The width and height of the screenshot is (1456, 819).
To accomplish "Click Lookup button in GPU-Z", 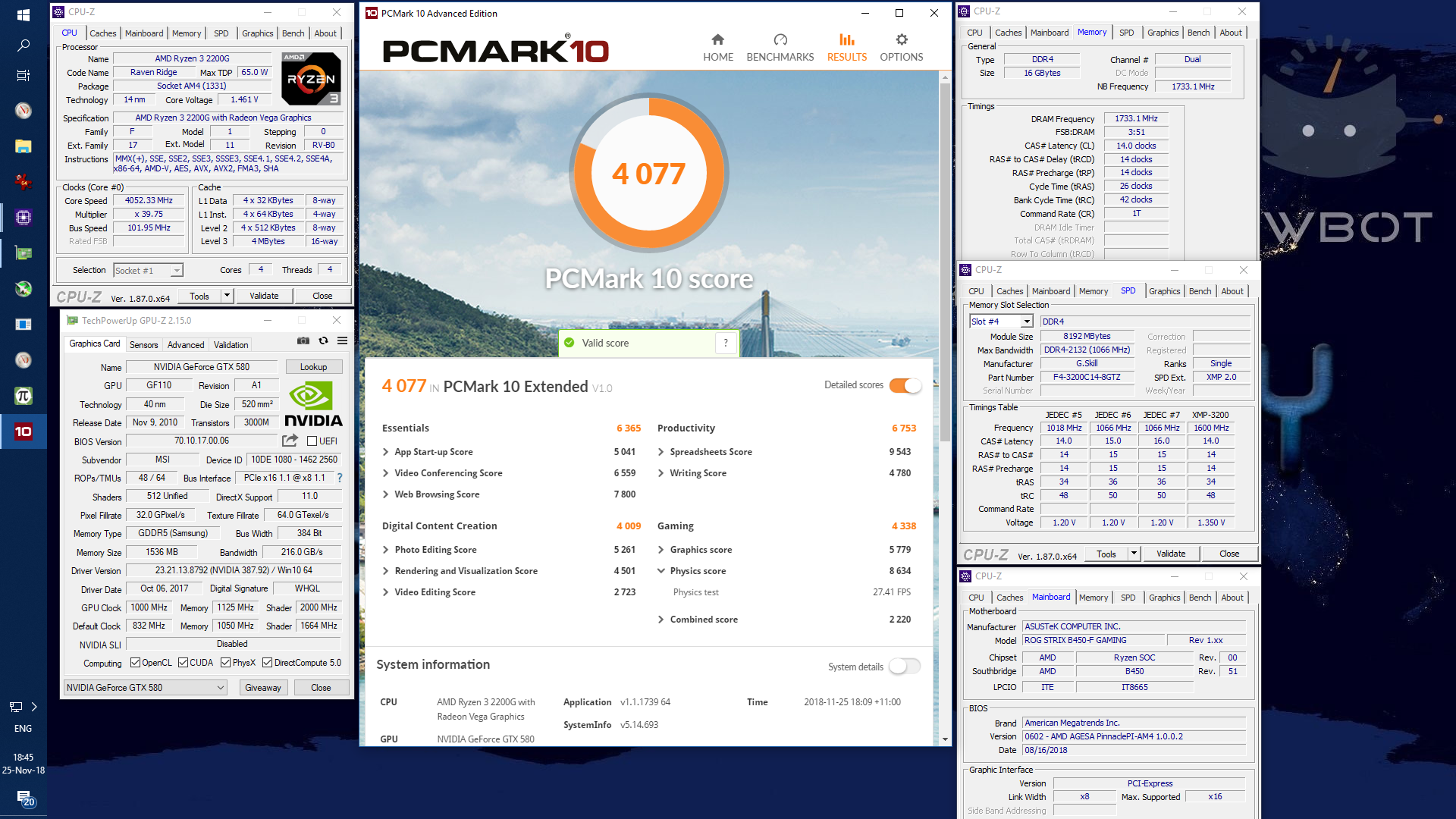I will click(313, 367).
